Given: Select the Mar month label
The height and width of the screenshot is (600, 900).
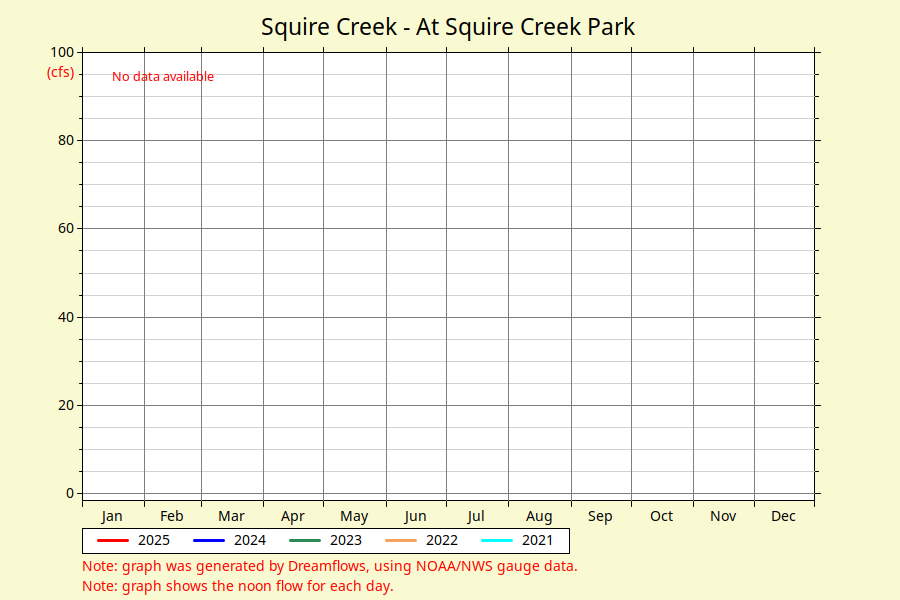Looking at the screenshot, I should pos(231,516).
